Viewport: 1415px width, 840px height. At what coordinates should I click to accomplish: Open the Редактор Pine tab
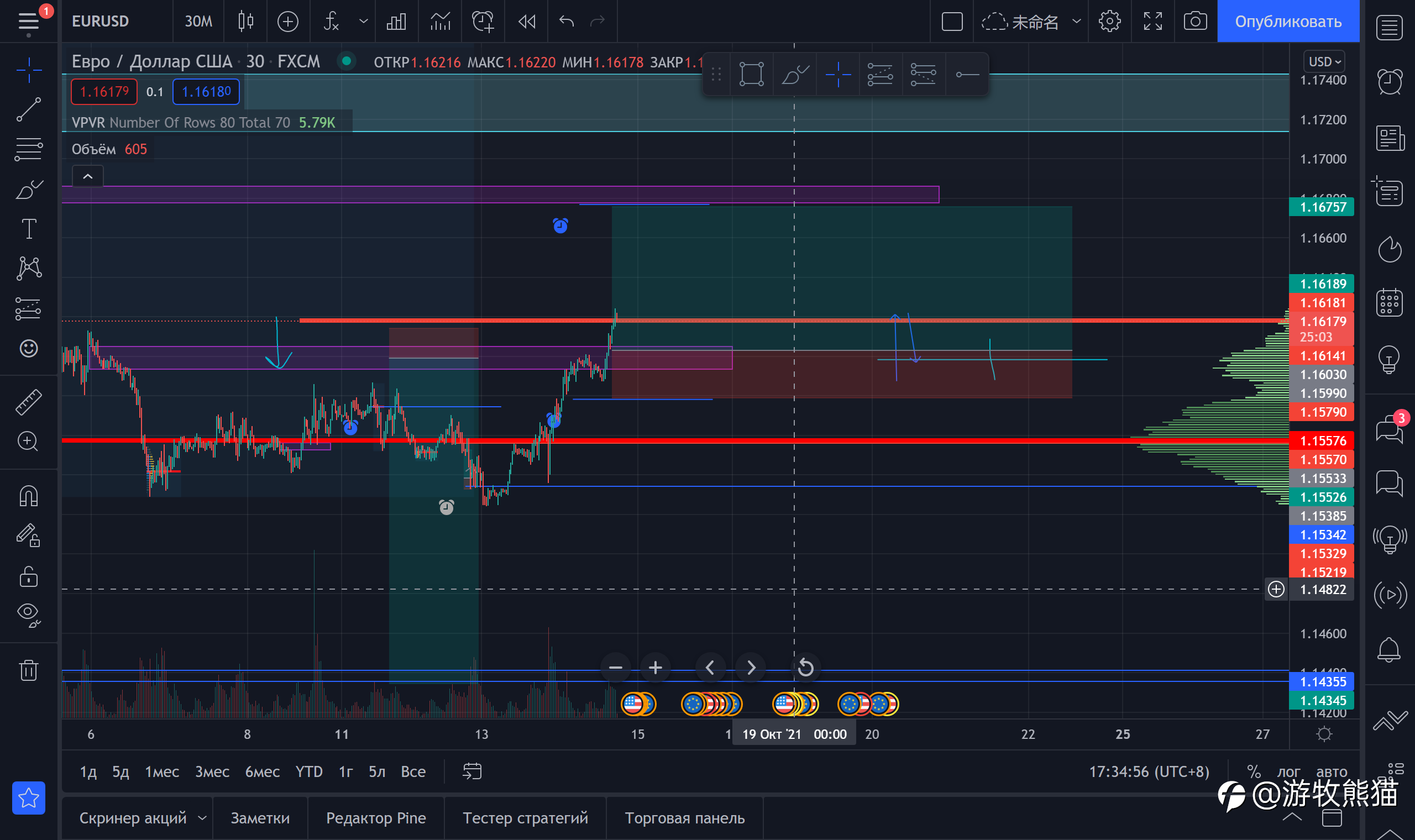coord(376,818)
